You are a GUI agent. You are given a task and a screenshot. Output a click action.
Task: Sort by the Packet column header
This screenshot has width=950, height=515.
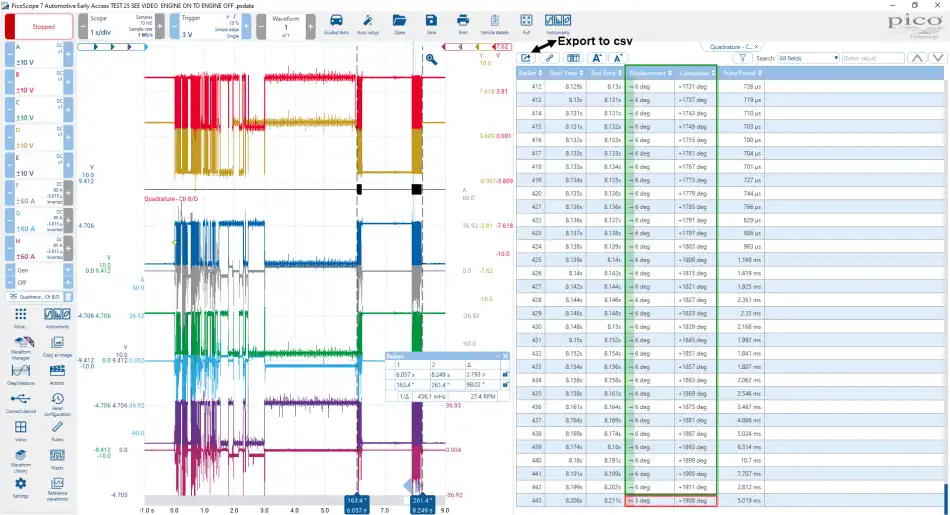pos(530,73)
